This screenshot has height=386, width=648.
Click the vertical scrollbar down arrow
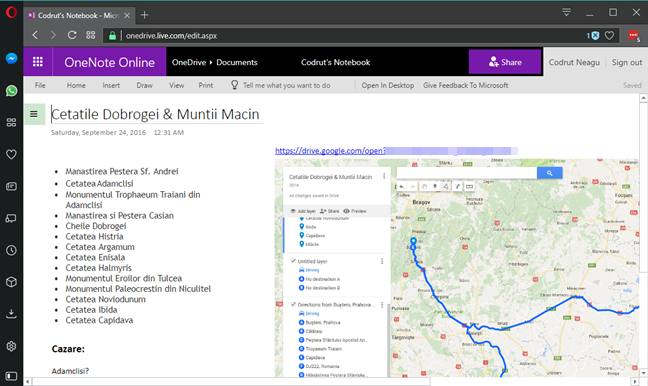(643, 373)
